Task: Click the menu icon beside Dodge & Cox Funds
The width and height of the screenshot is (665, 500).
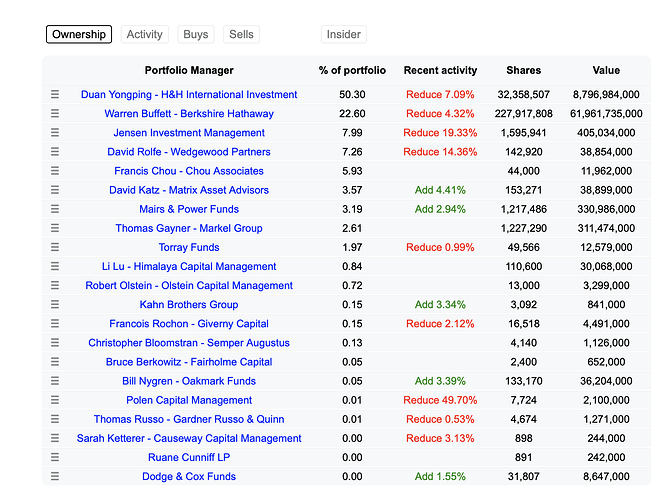Action: coord(55,476)
